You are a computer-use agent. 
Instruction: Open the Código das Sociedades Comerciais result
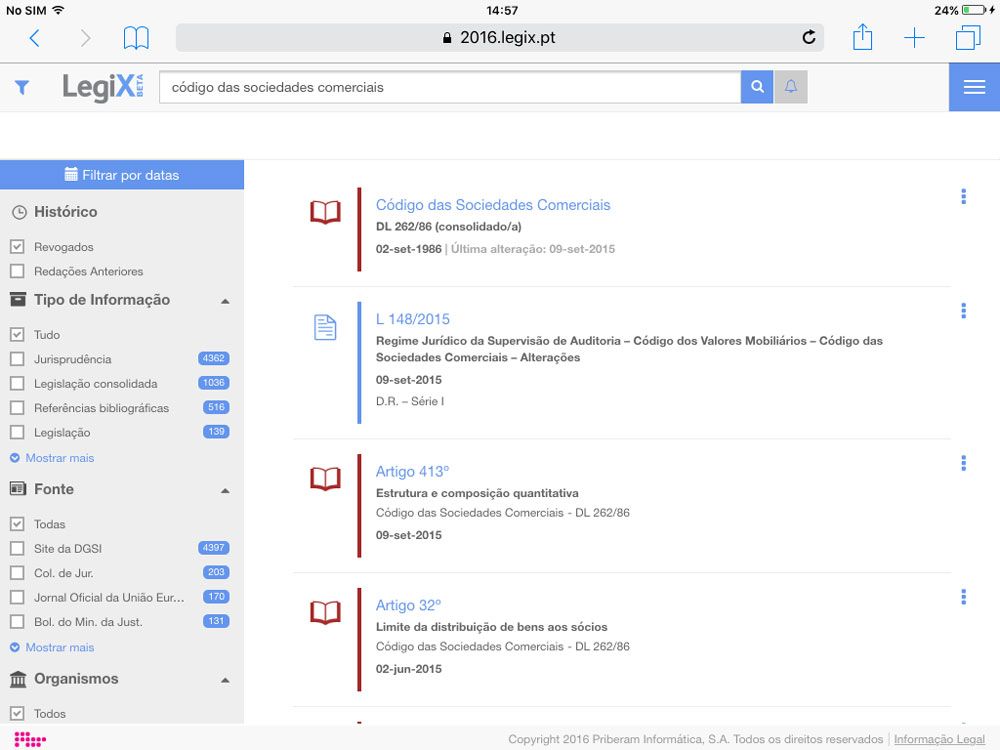[493, 204]
